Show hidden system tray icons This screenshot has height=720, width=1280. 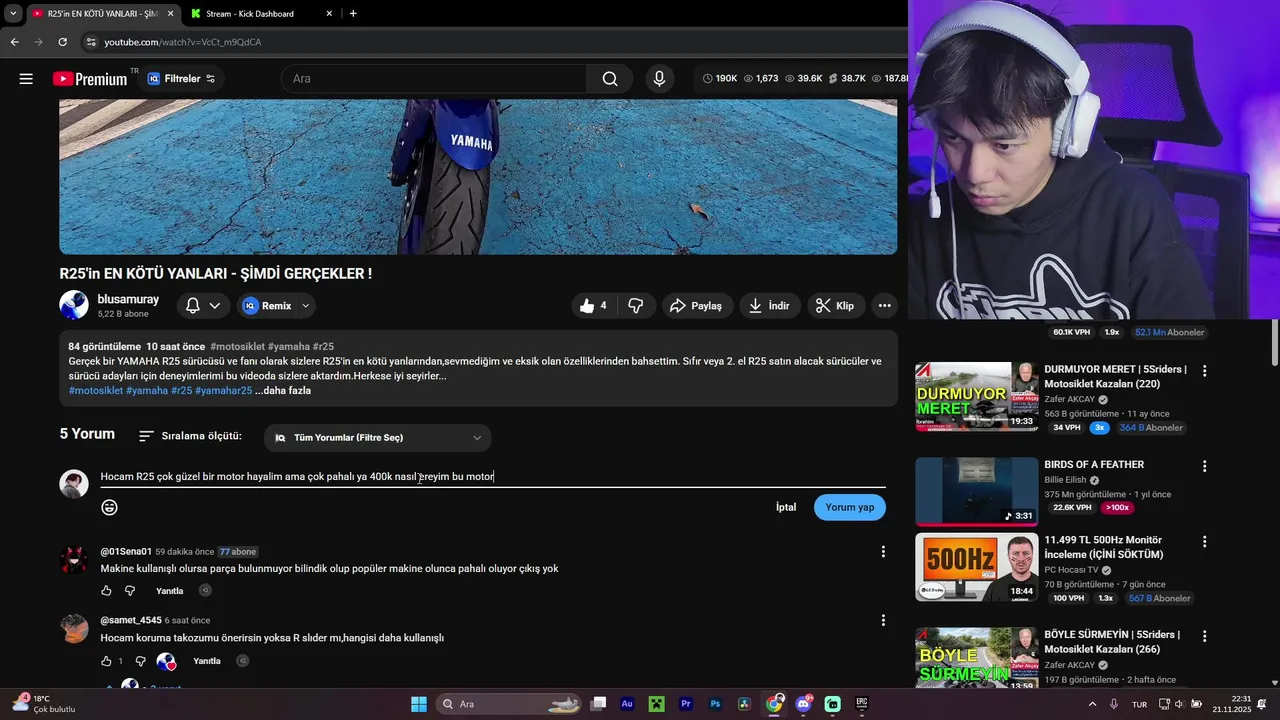[x=1092, y=704]
